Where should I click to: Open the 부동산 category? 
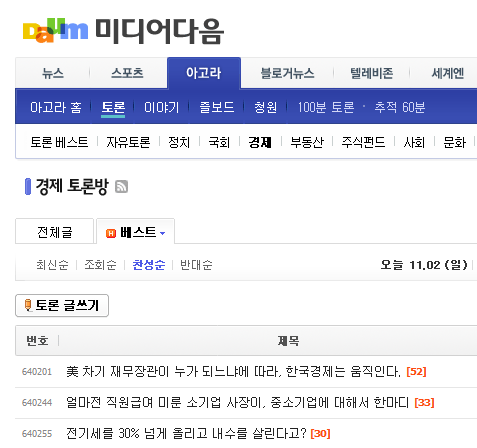coord(307,142)
